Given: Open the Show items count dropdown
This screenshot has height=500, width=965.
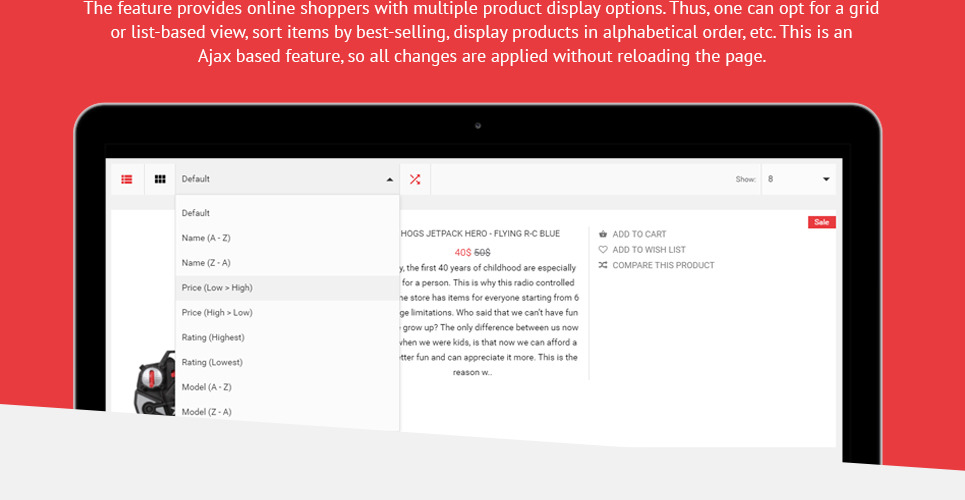Looking at the screenshot, I should 798,179.
